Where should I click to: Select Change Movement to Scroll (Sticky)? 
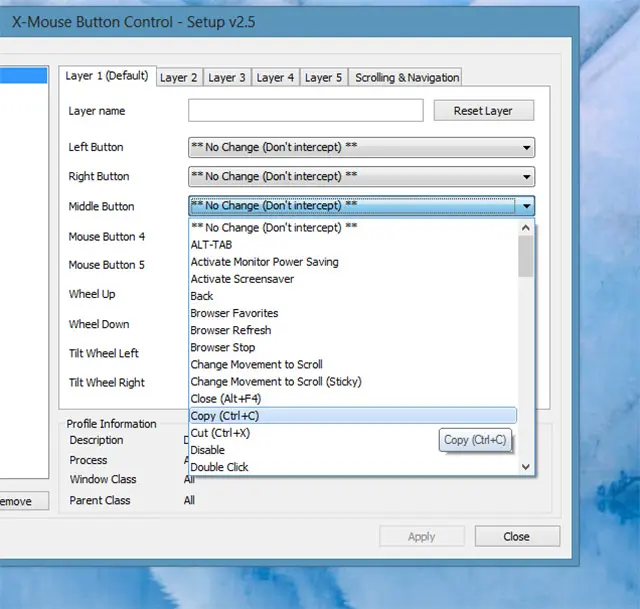click(x=275, y=381)
